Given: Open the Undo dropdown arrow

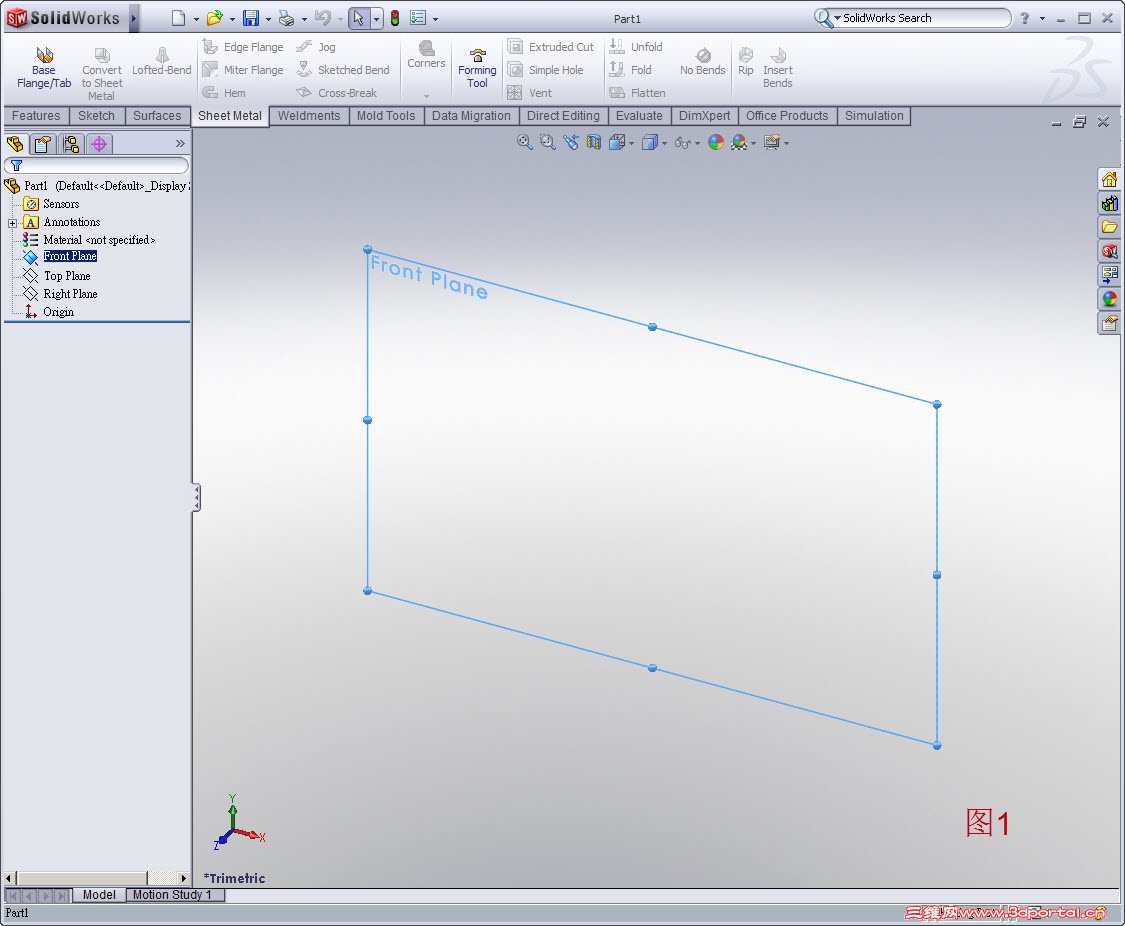Looking at the screenshot, I should 340,19.
